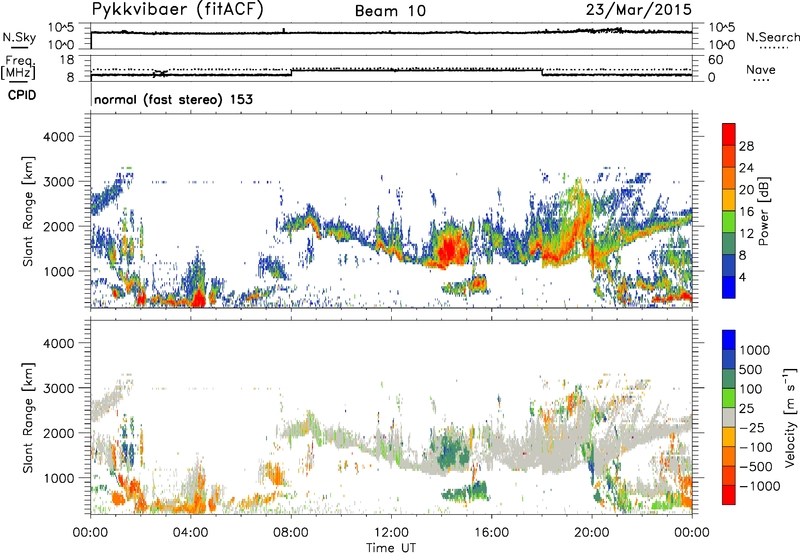Viewport: 800px width, 554px height.
Task: Click the Time UT axis title
Action: tap(391, 547)
